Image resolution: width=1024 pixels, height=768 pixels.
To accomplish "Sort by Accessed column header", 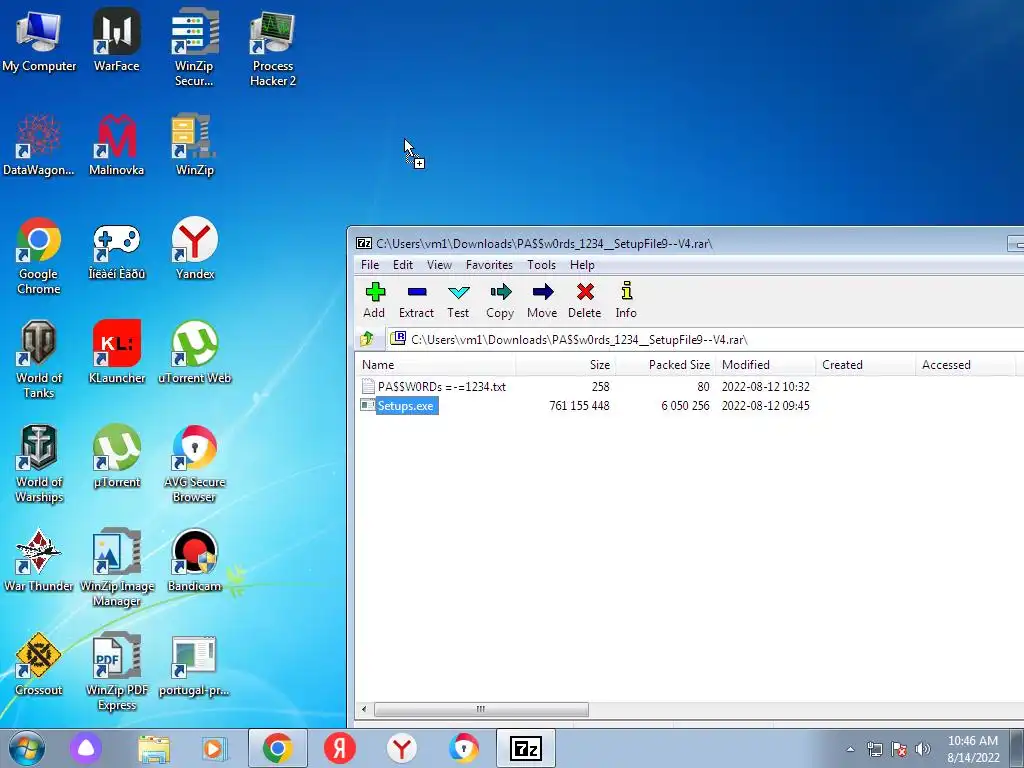I will [x=965, y=365].
